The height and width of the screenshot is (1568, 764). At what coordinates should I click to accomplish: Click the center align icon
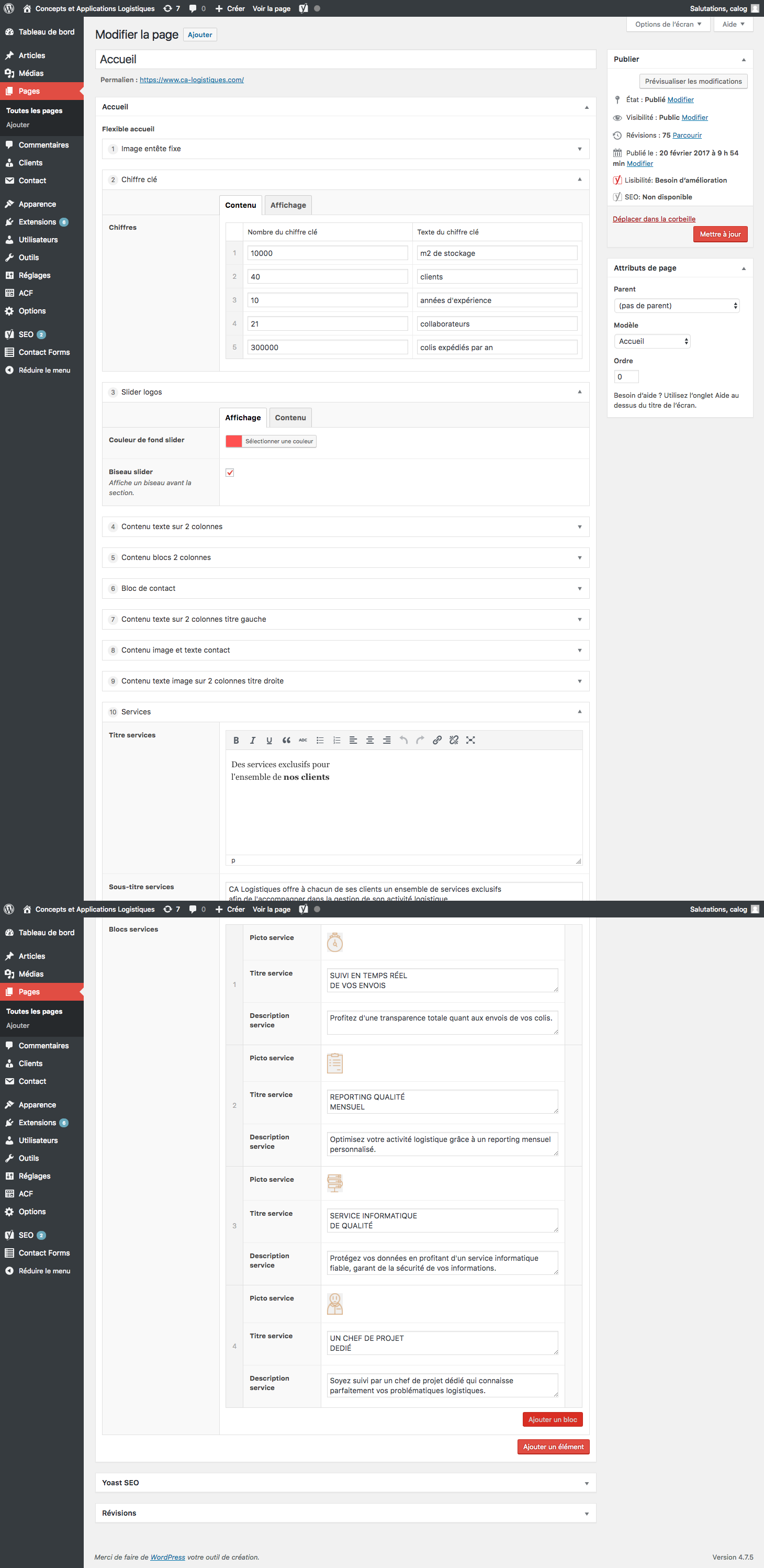point(369,740)
